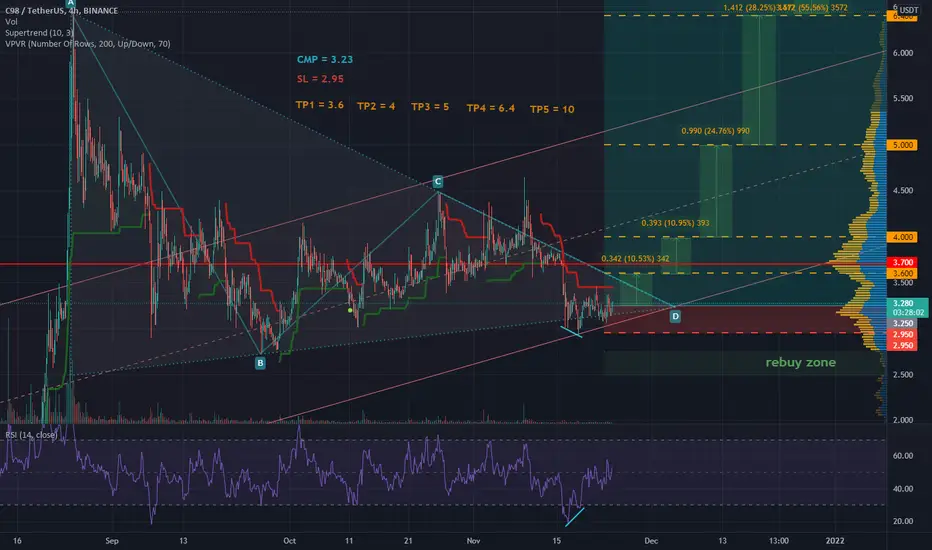Select the Vol indicator legend
This screenshot has width=932, height=550.
point(11,21)
